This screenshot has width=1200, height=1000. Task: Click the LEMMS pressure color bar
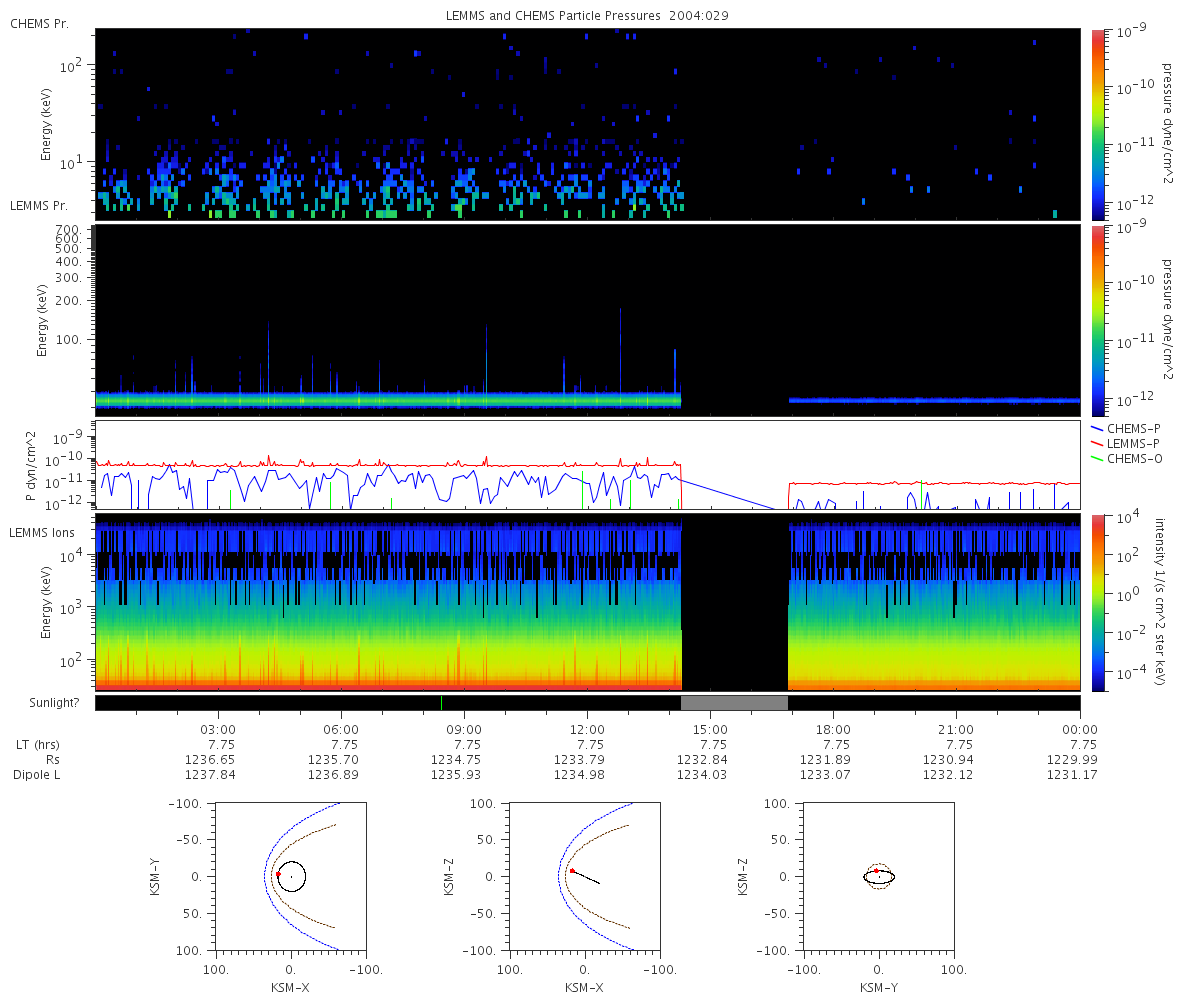pos(1098,321)
